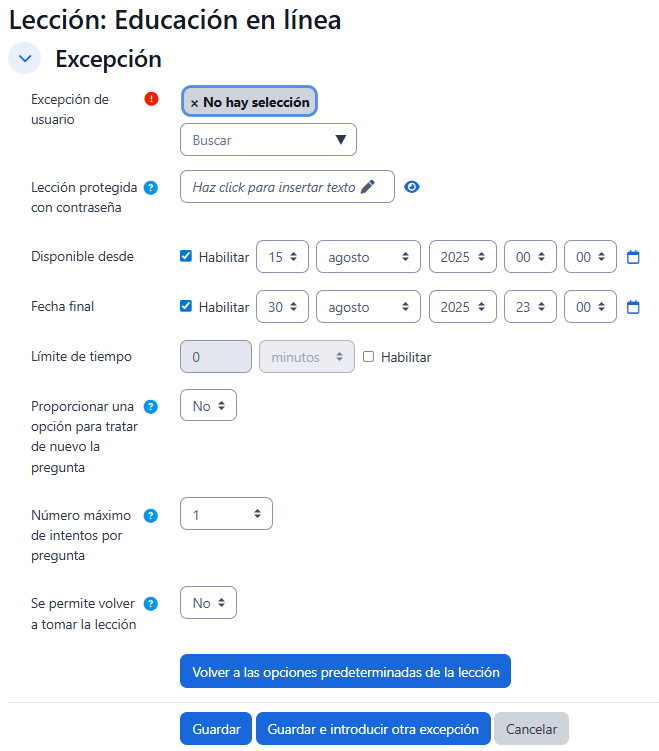Open help for Número máximo de intentos
The width and height of the screenshot is (659, 751).
point(151,516)
